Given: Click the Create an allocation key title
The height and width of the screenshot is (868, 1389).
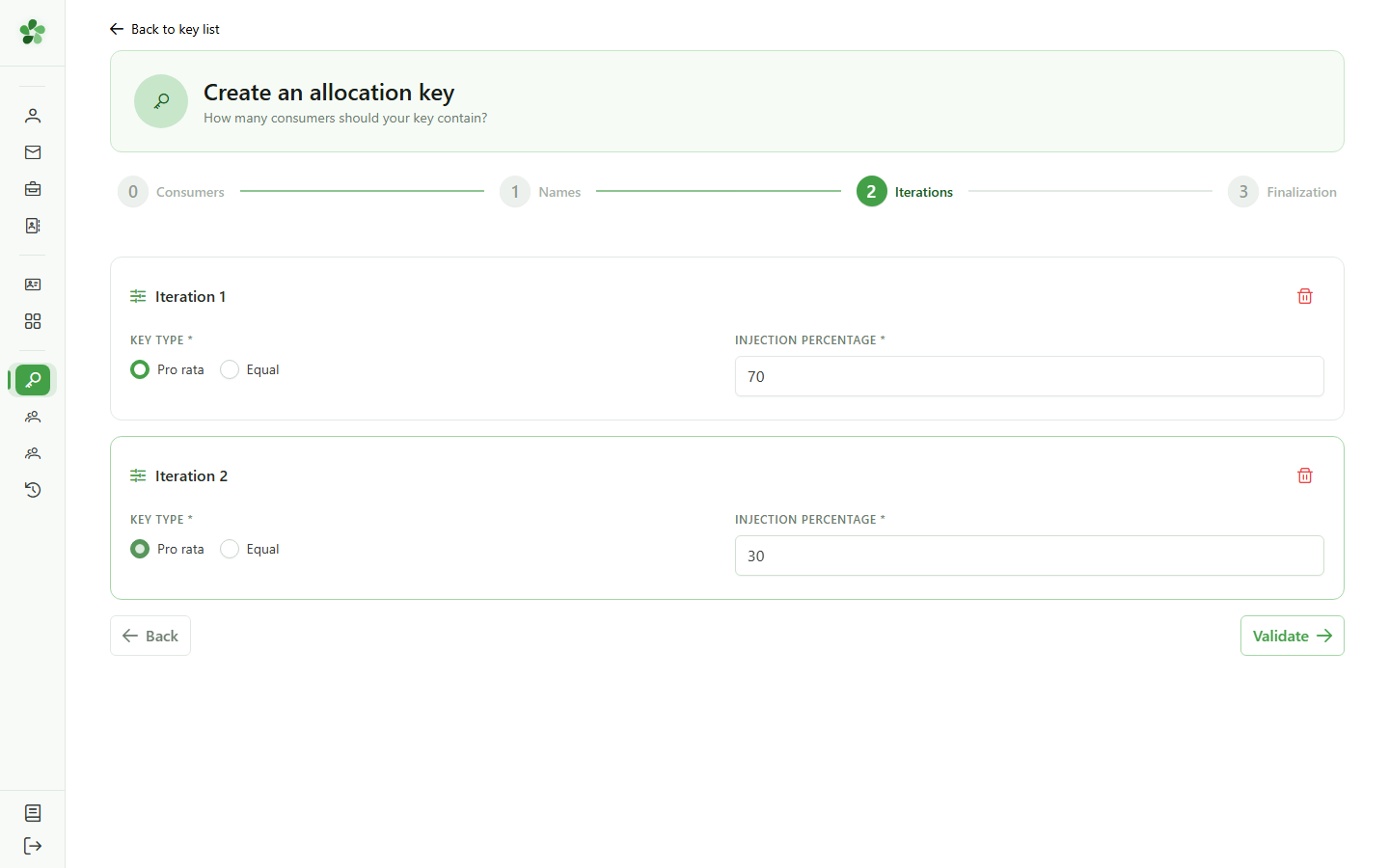Looking at the screenshot, I should point(329,93).
